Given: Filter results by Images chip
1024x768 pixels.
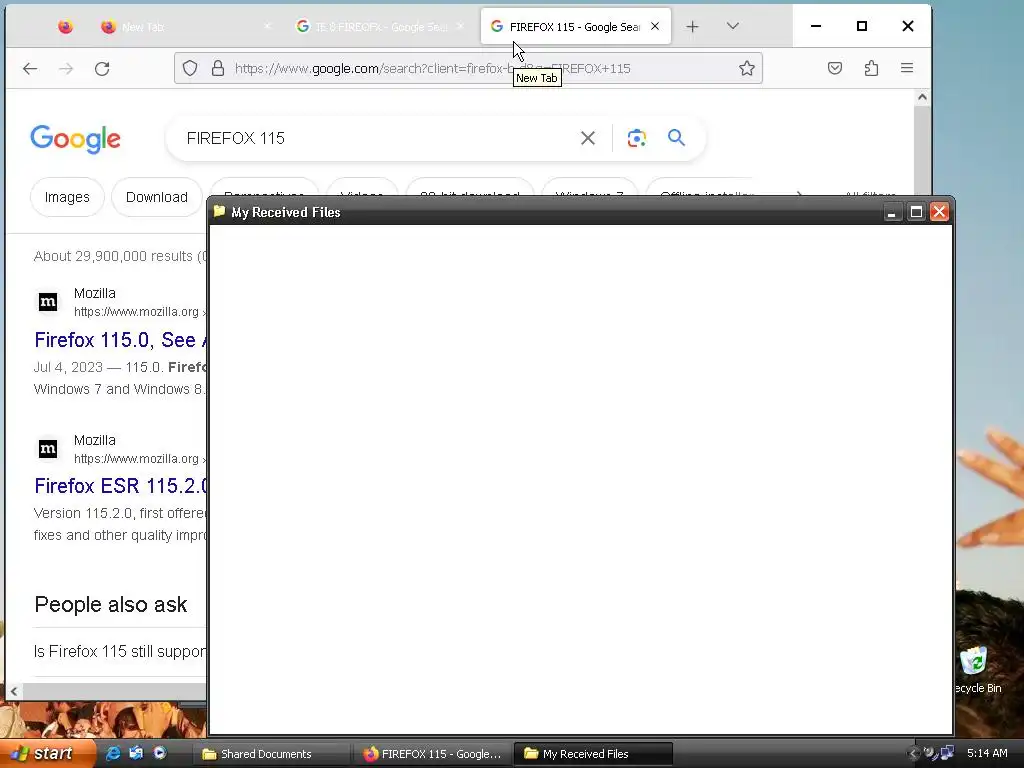Looking at the screenshot, I should 67,197.
